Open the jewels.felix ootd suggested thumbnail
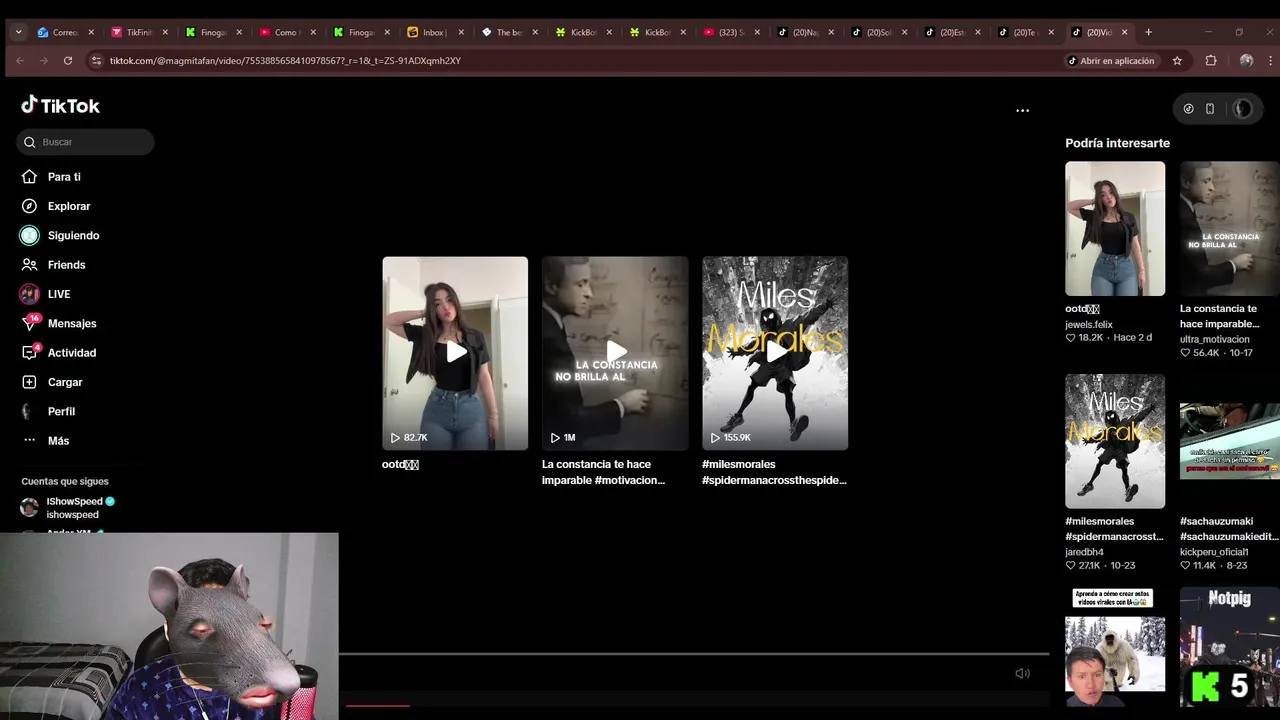 coord(1115,229)
